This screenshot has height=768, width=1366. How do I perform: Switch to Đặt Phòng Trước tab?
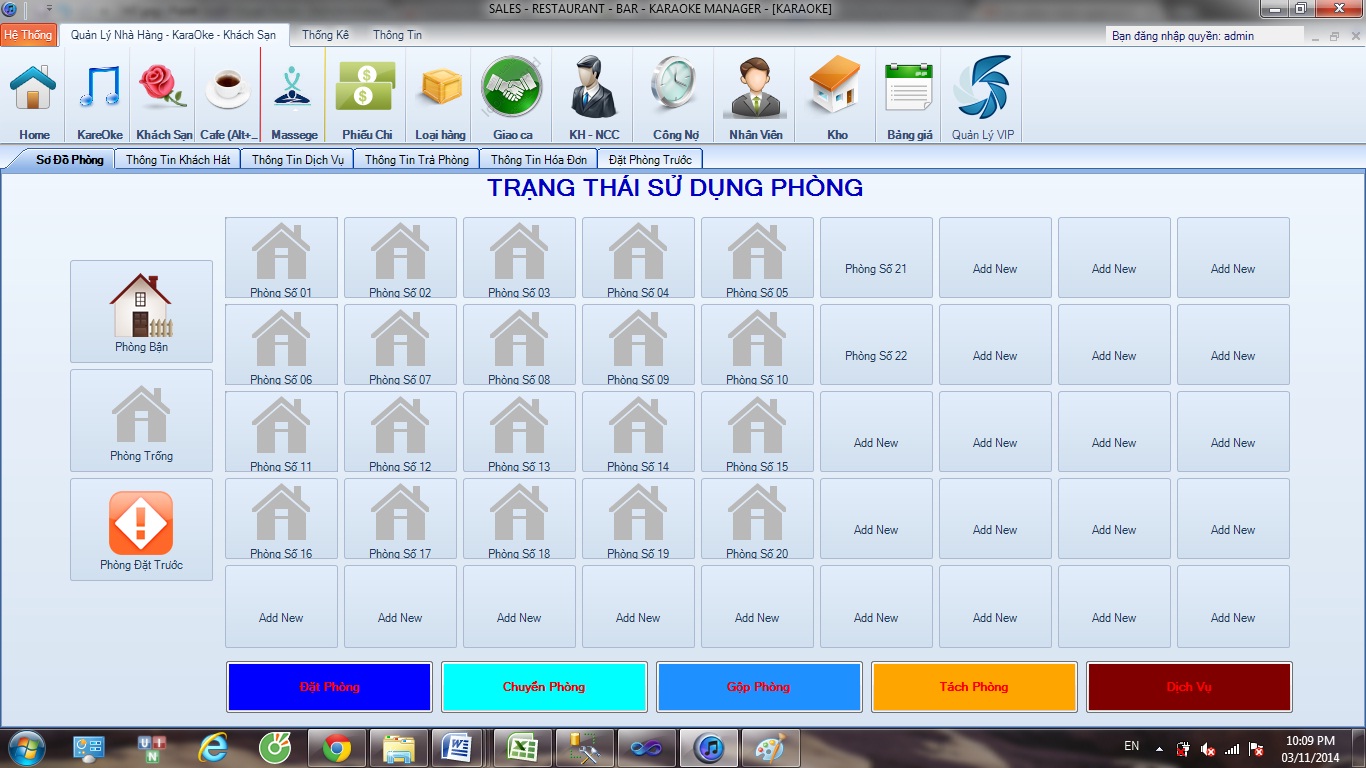tap(650, 159)
